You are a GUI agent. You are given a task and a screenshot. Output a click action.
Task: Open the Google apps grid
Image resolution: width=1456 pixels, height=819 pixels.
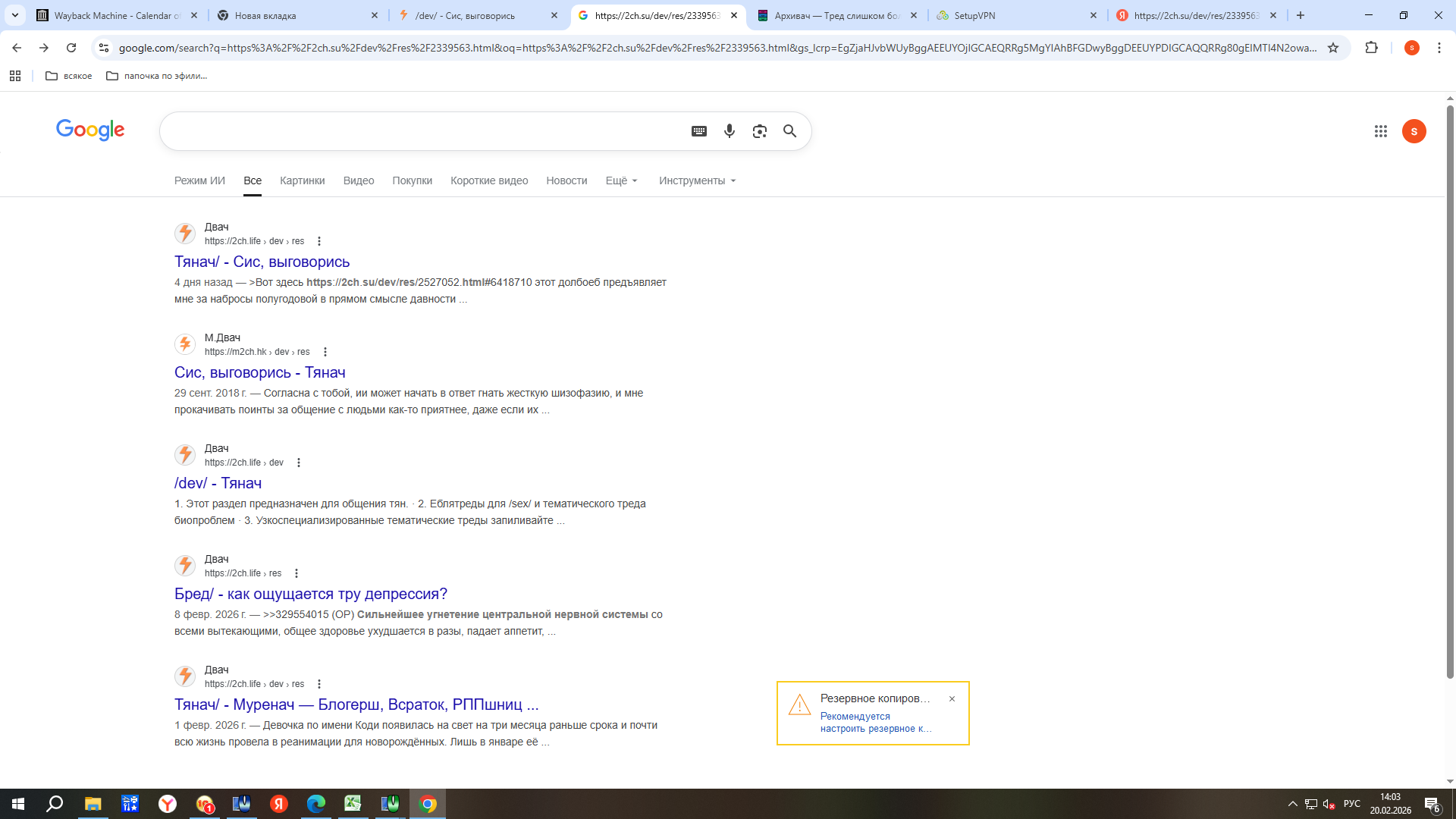pyautogui.click(x=1381, y=131)
